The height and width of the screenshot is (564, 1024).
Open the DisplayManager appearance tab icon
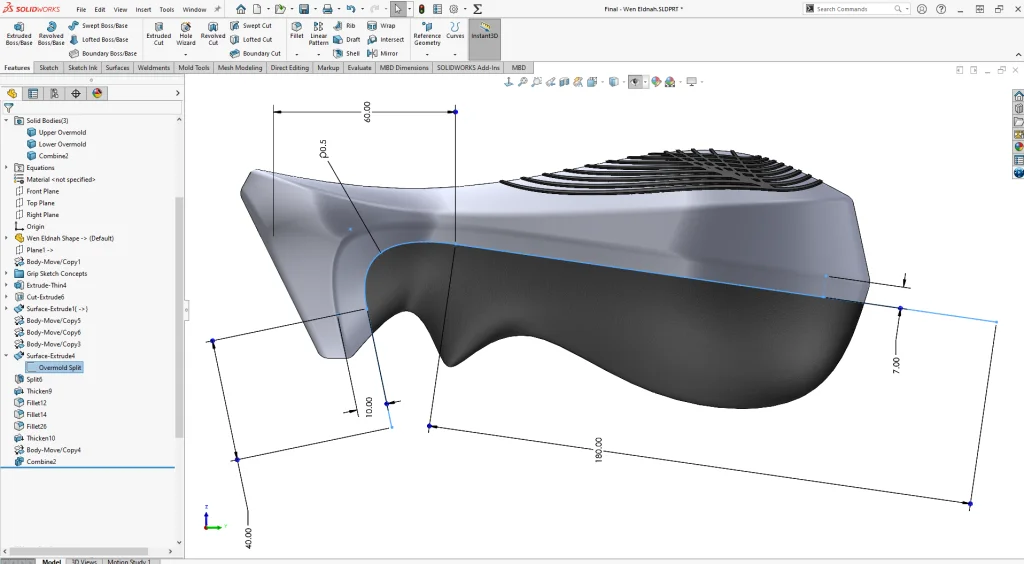click(x=97, y=93)
